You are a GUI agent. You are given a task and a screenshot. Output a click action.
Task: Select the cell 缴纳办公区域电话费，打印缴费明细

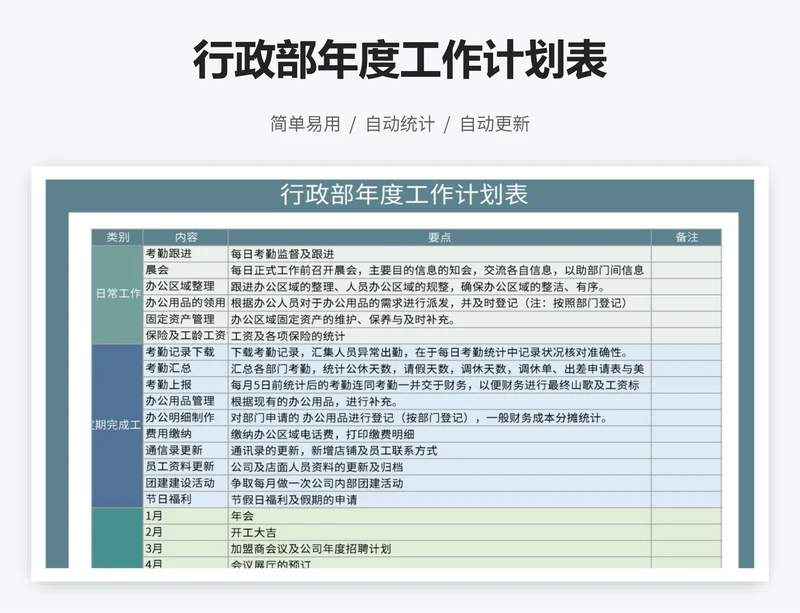tap(439, 434)
